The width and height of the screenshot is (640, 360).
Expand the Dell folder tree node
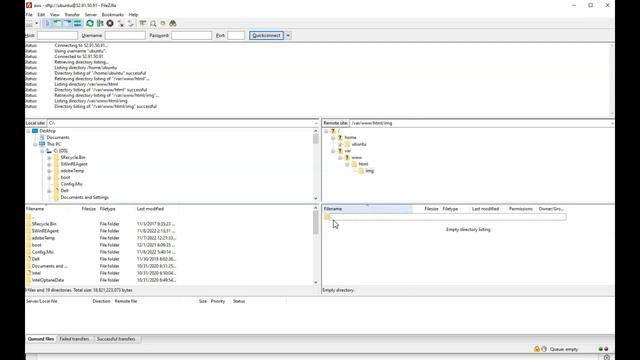coord(49,191)
